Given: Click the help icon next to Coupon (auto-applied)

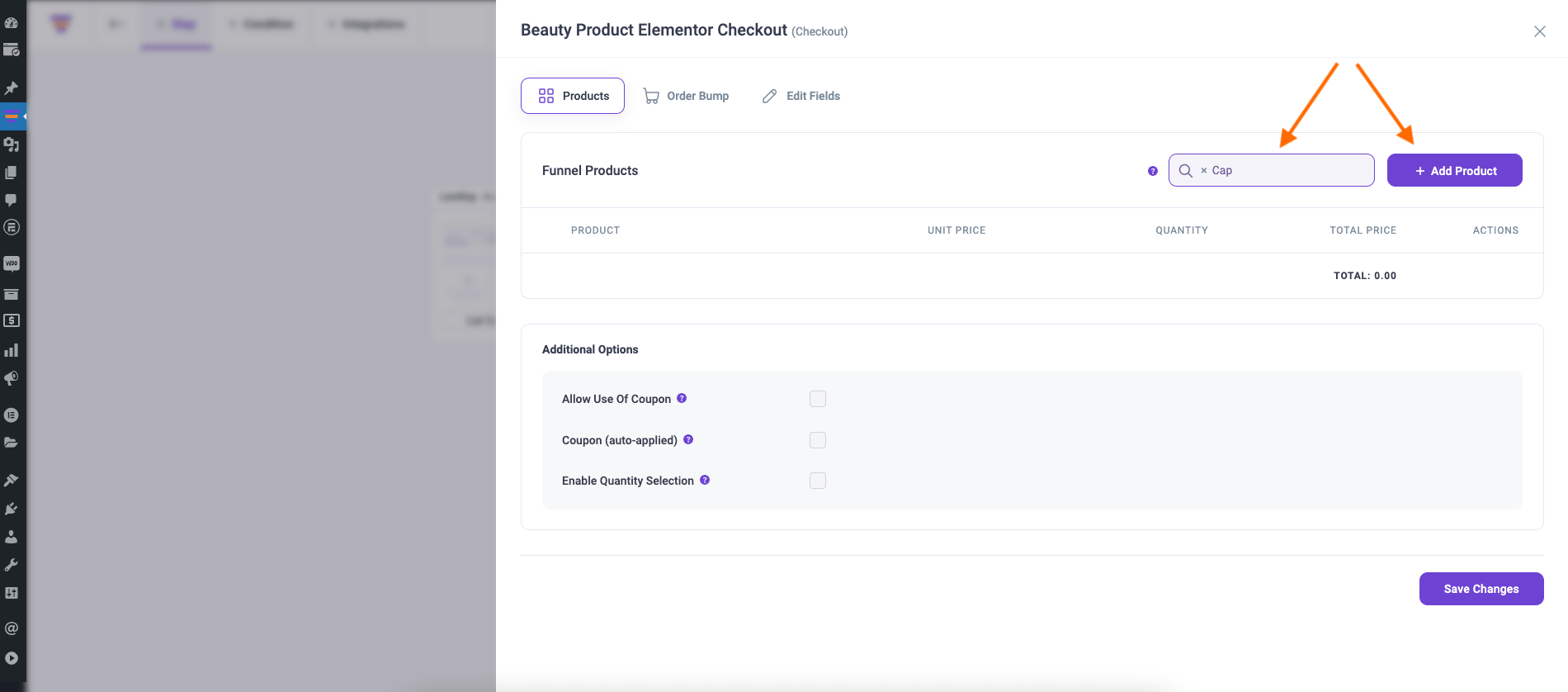Looking at the screenshot, I should coord(688,439).
